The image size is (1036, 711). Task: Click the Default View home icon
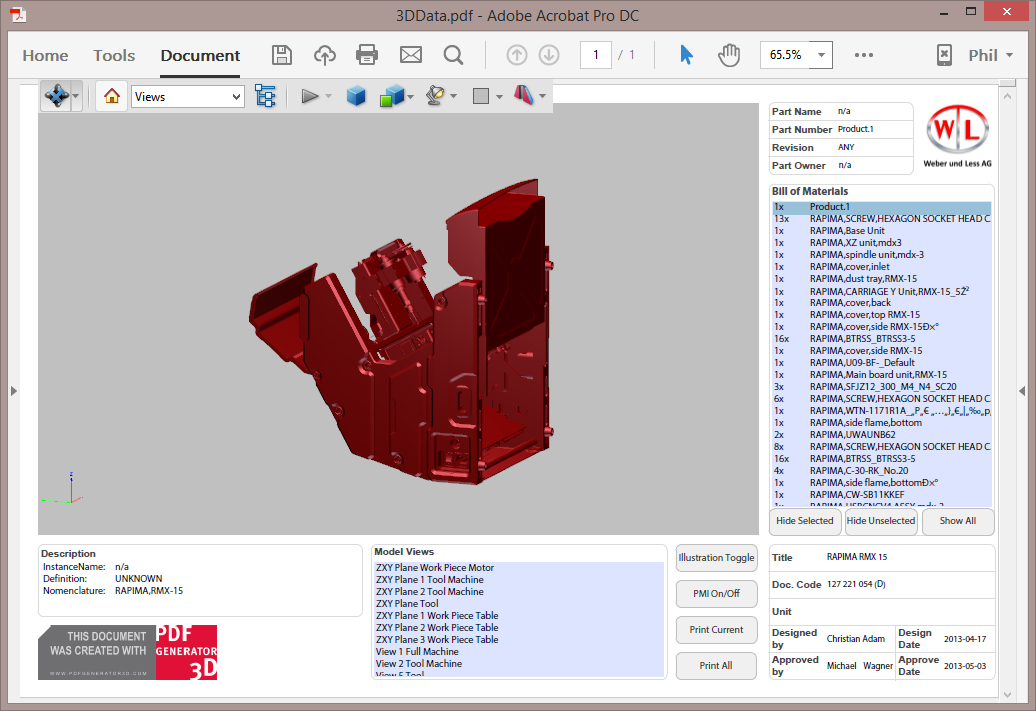[110, 96]
